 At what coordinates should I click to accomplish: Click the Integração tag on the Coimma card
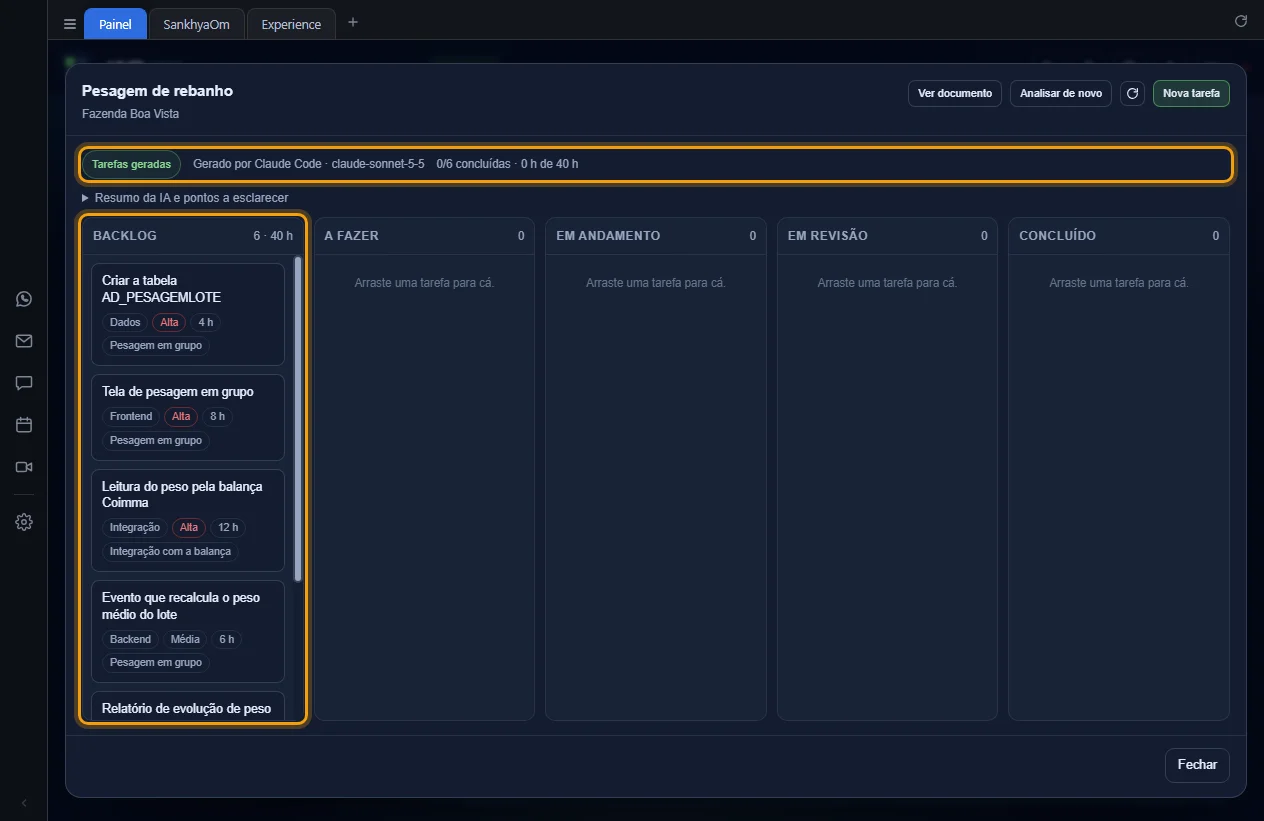coord(135,528)
